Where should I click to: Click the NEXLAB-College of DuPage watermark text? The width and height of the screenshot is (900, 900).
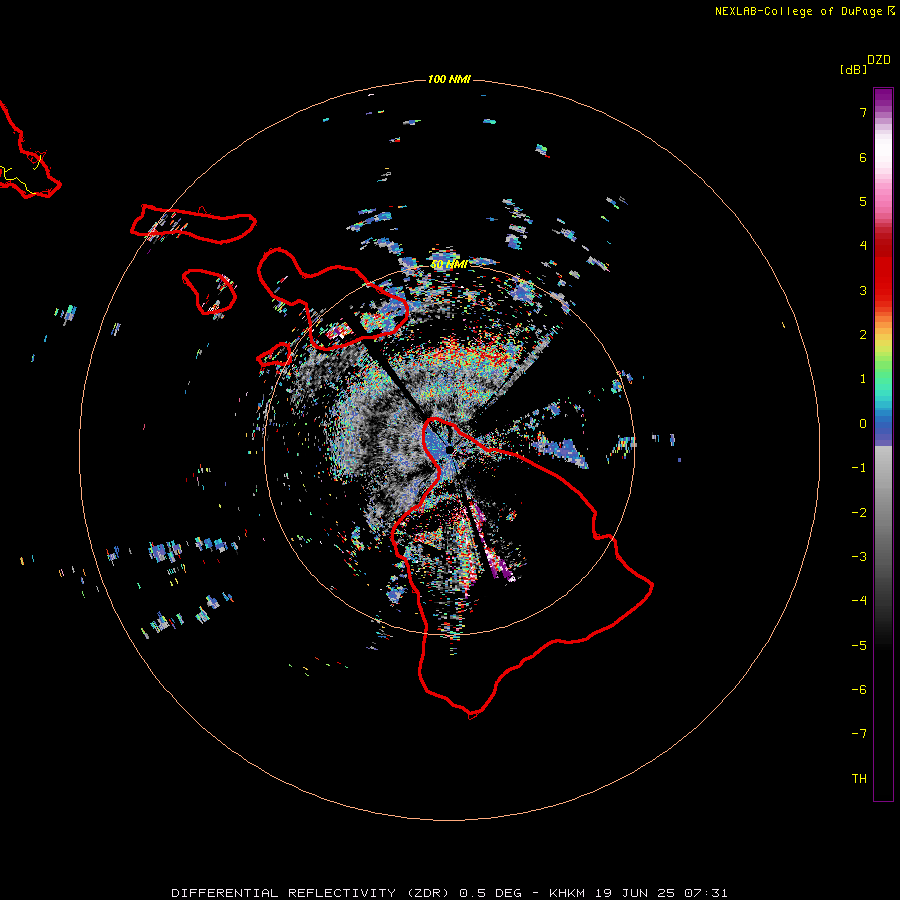(805, 11)
